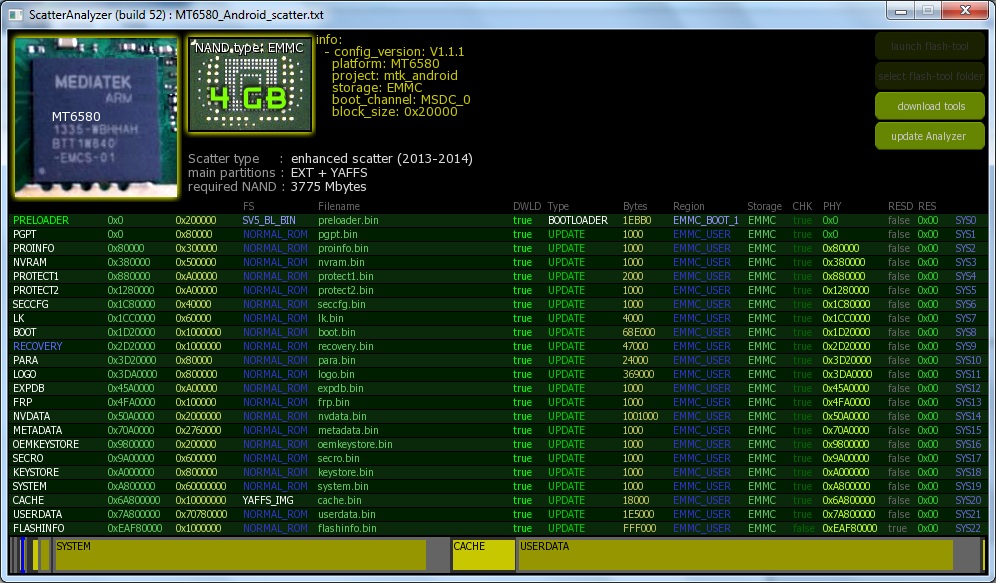Image resolution: width=996 pixels, height=583 pixels.
Task: Click the SV5_BL_BIN filesystem value
Action: click(x=269, y=220)
